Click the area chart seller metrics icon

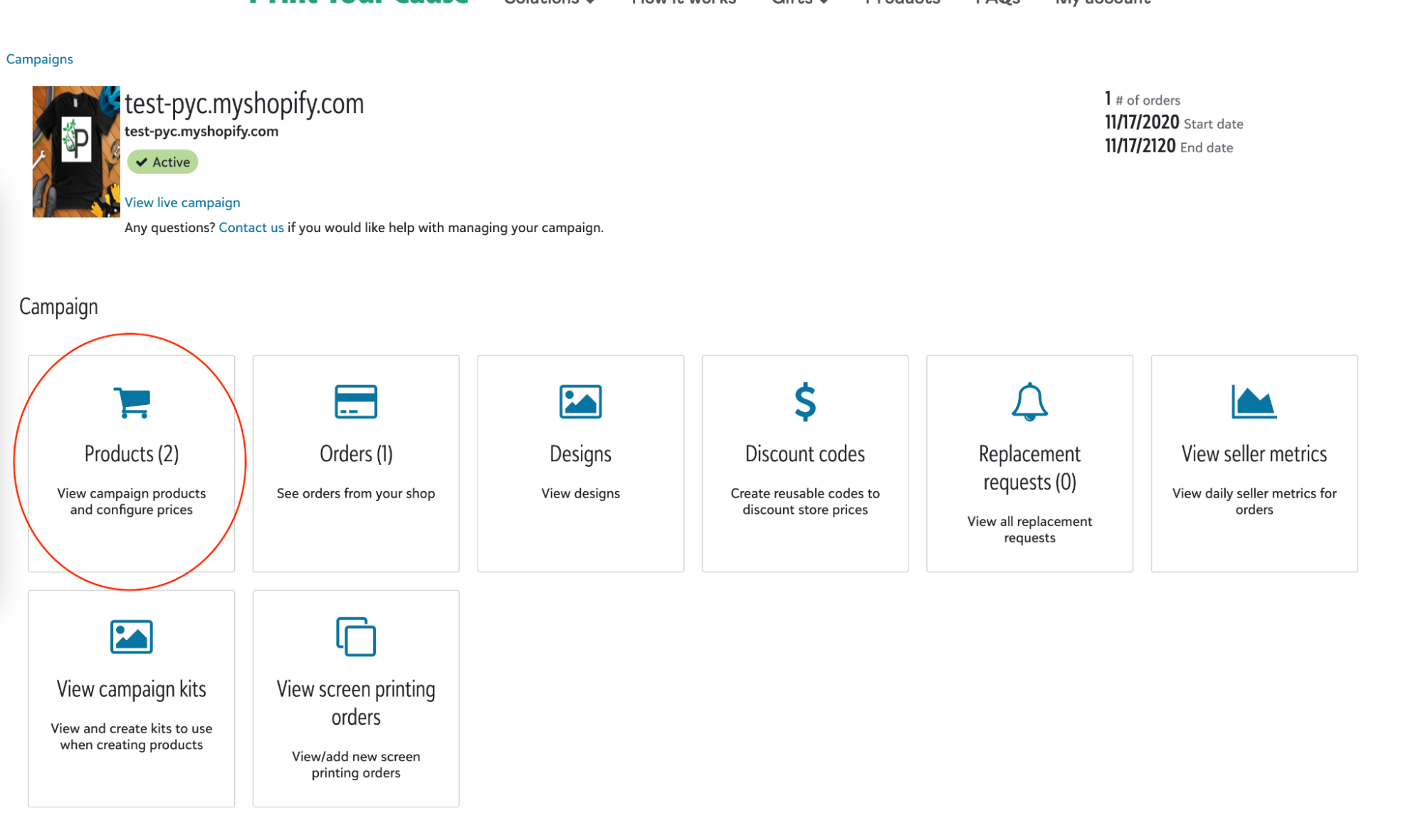(x=1254, y=402)
